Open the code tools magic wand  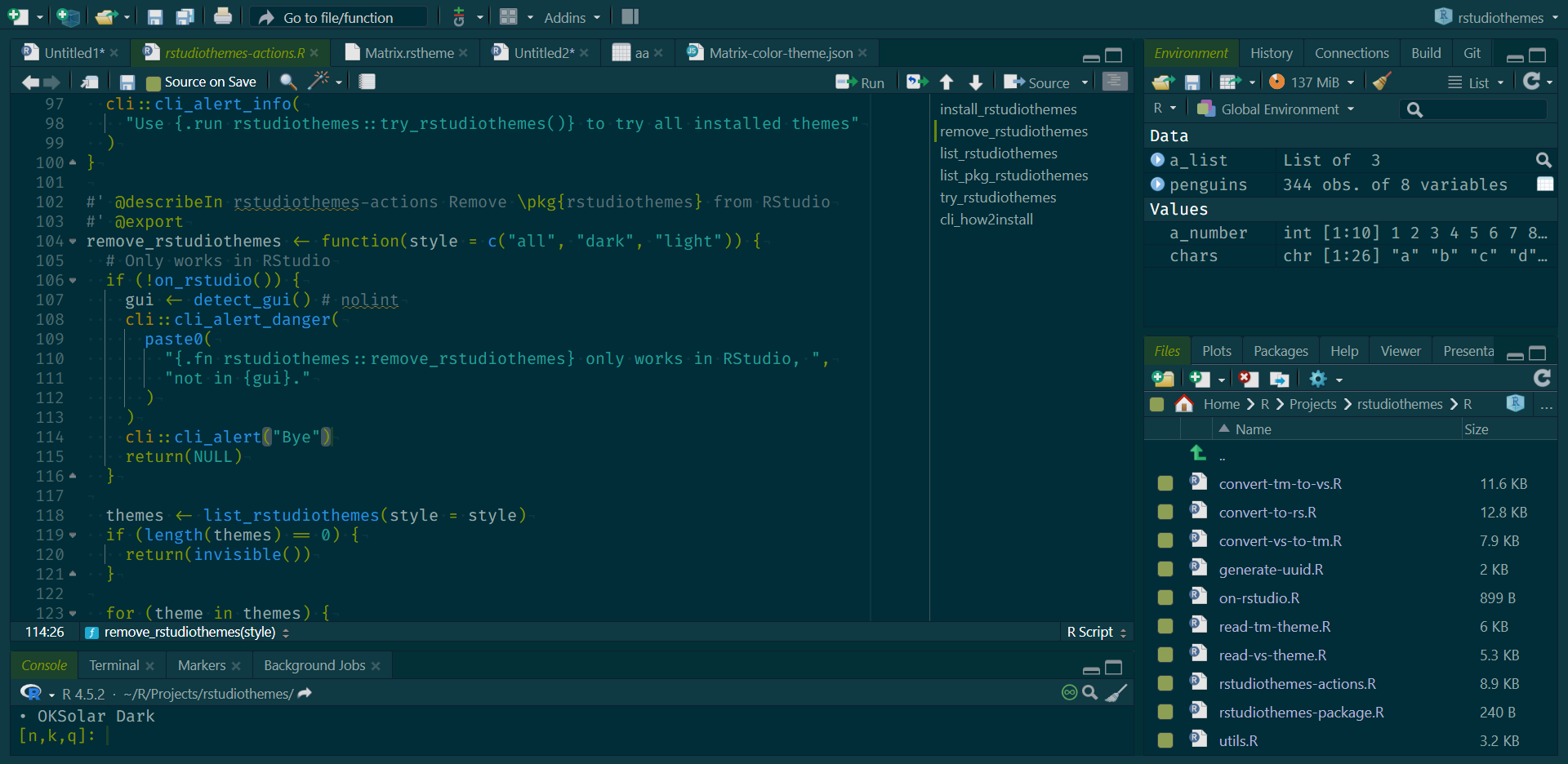pos(318,81)
